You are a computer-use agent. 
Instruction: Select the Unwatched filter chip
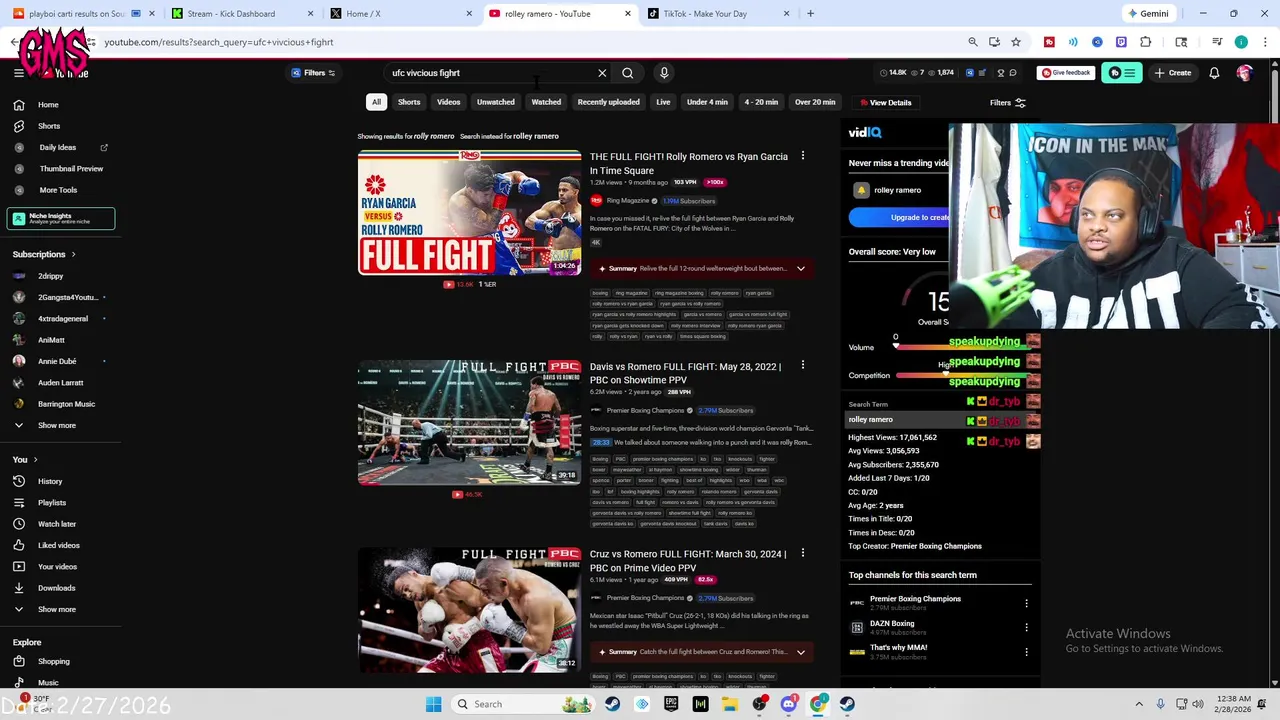point(496,102)
